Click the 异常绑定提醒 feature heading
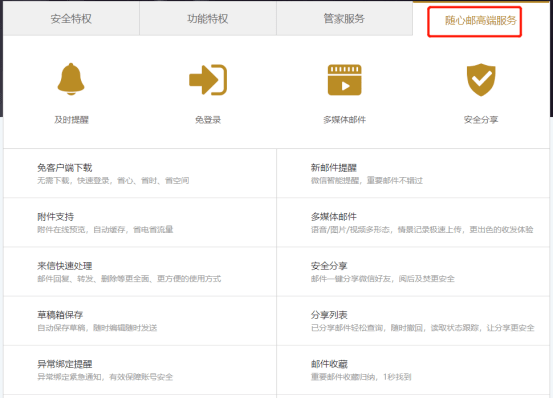This screenshot has height=398, width=554. [x=65, y=364]
